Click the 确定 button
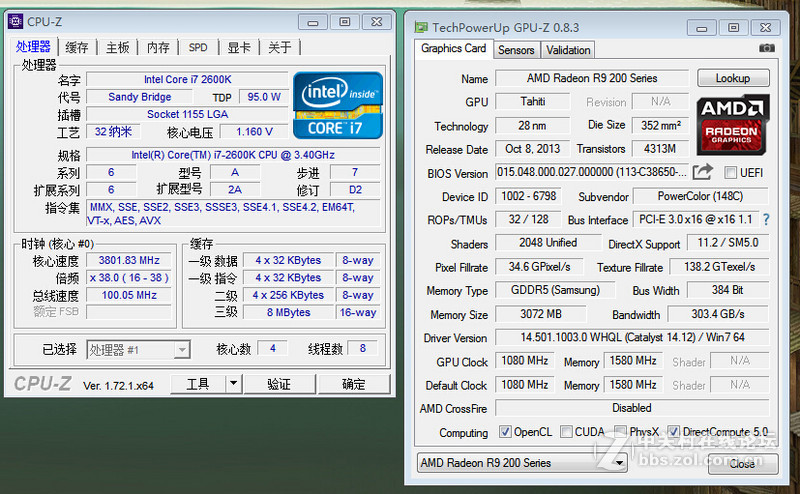 (x=354, y=384)
